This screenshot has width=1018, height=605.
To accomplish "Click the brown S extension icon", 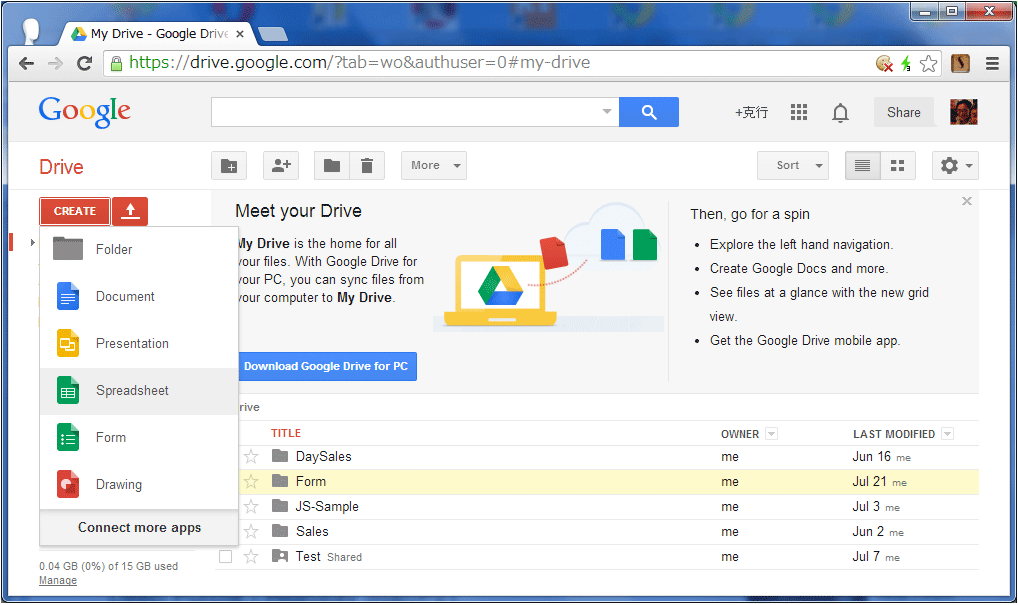I will pyautogui.click(x=960, y=63).
